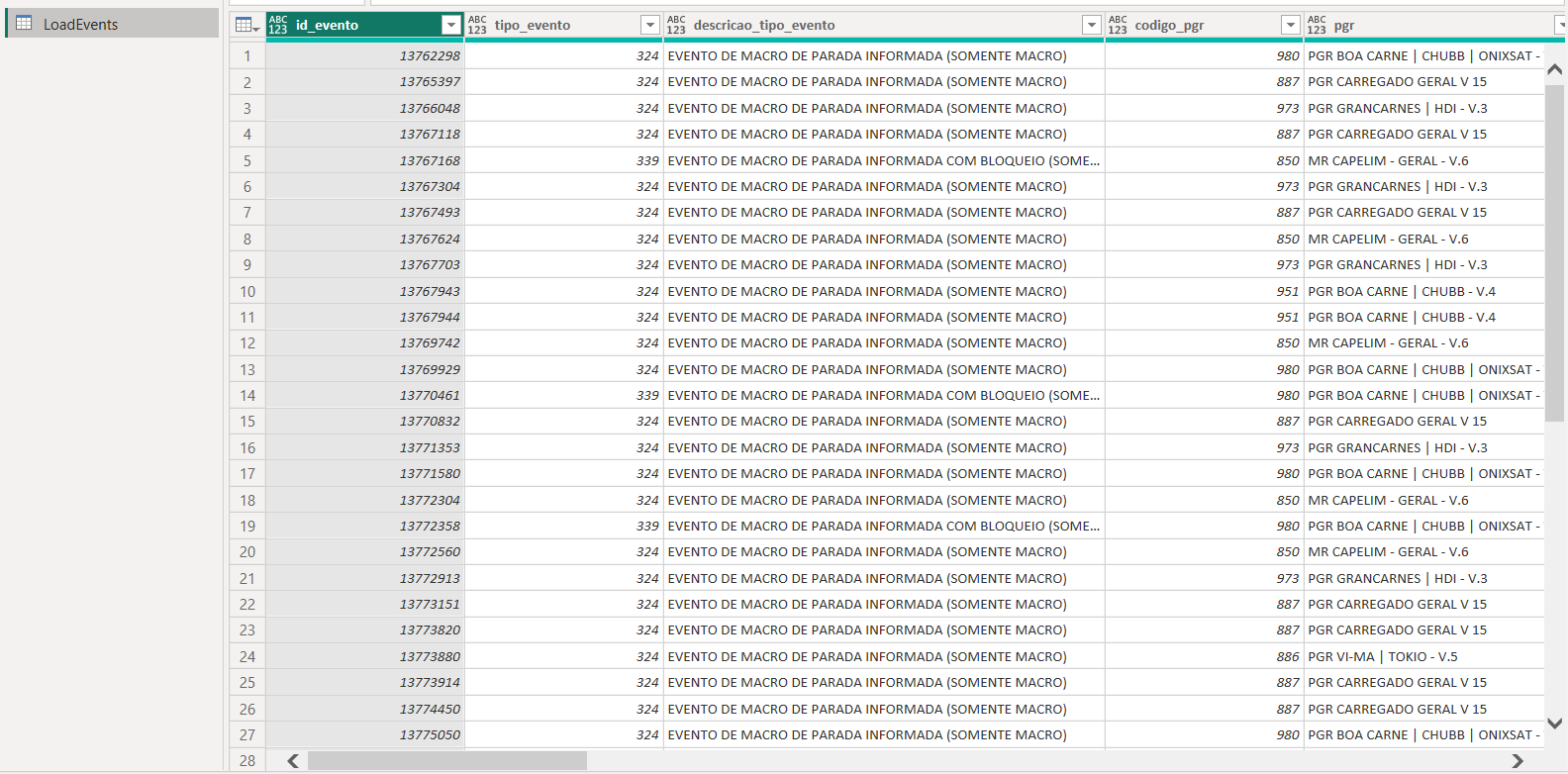Open filter dropdown for id_evento column
This screenshot has width=1568, height=774.
click(451, 25)
